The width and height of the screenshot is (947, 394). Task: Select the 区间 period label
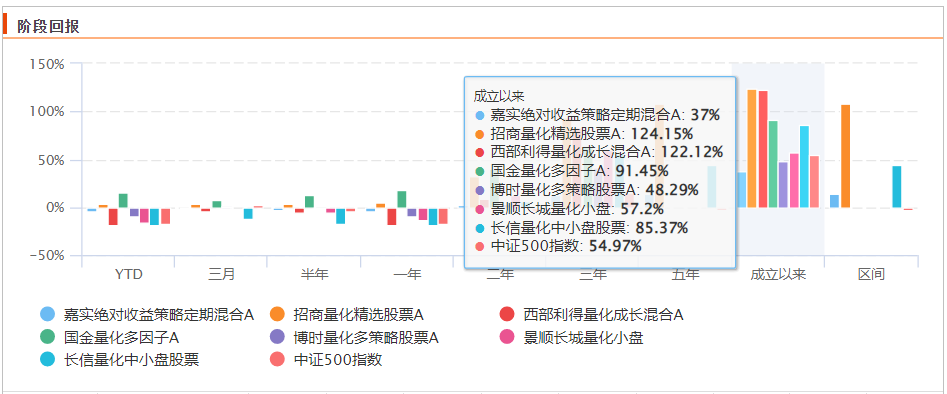click(871, 274)
